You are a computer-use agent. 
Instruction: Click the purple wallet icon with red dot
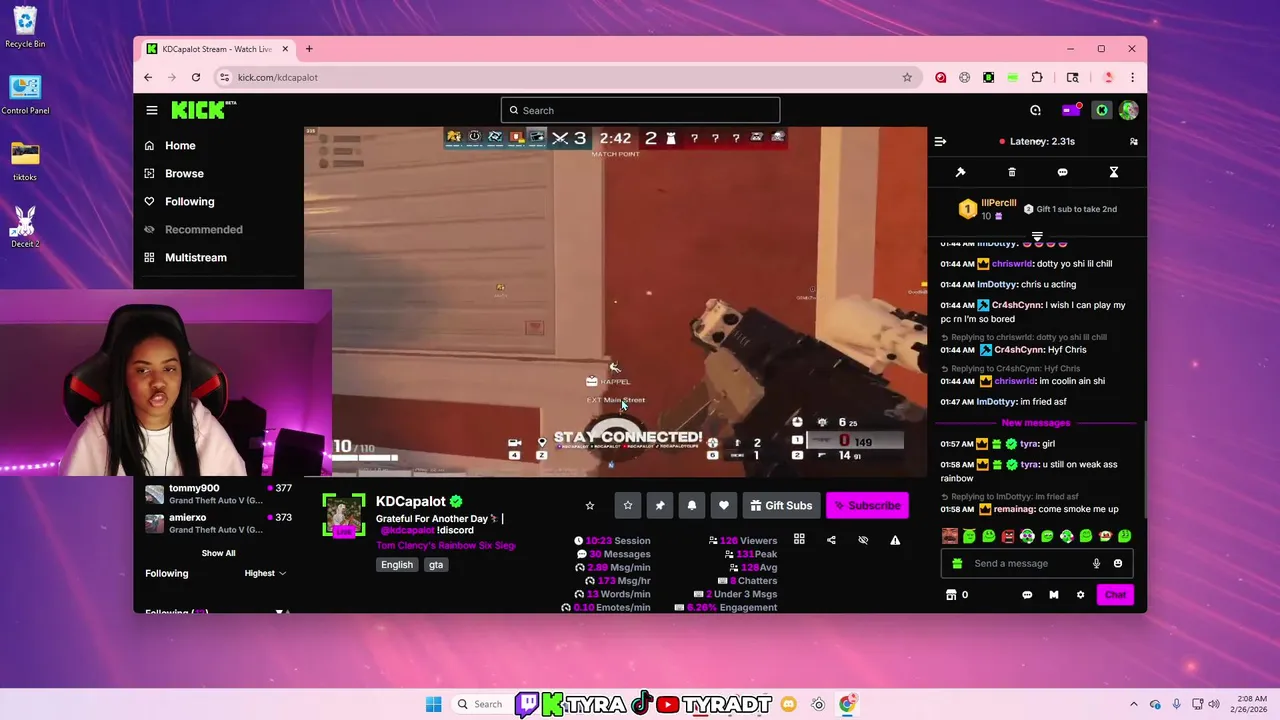point(1071,110)
